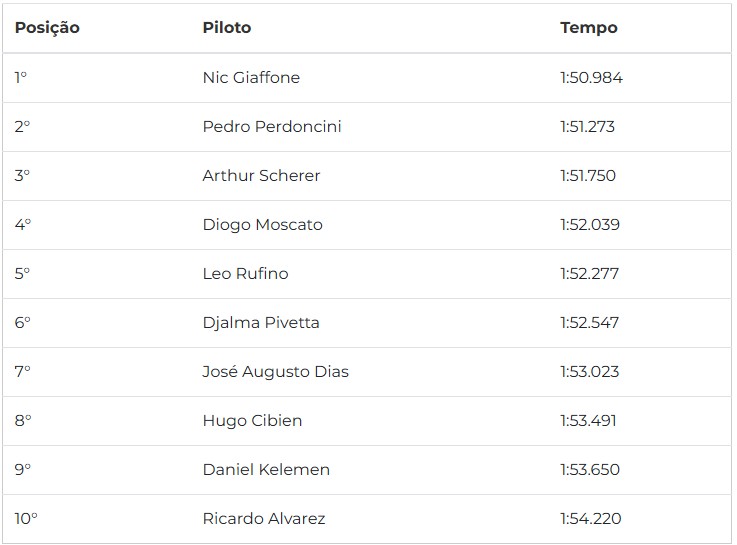Click the Djalma Pivetta entry

(x=261, y=323)
